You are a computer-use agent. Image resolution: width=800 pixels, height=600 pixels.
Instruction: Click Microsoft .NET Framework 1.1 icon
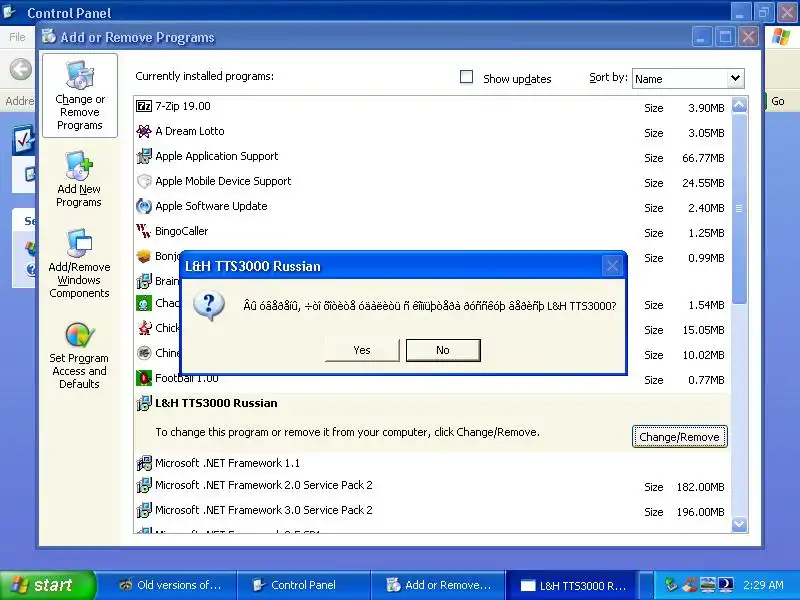pyautogui.click(x=144, y=463)
